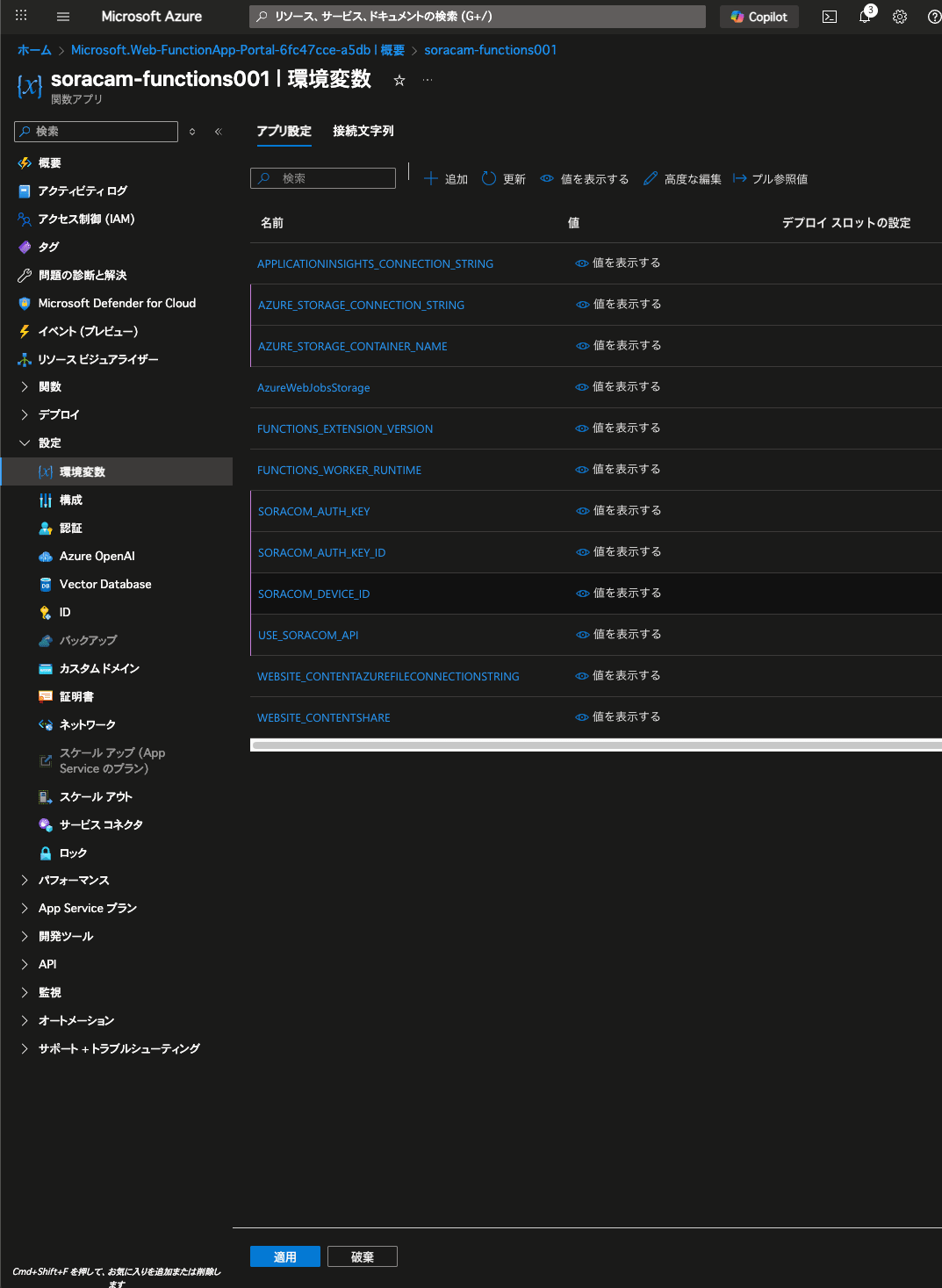The width and height of the screenshot is (942, 1288).
Task: Click the 破棄 discard button
Action: click(x=363, y=1256)
